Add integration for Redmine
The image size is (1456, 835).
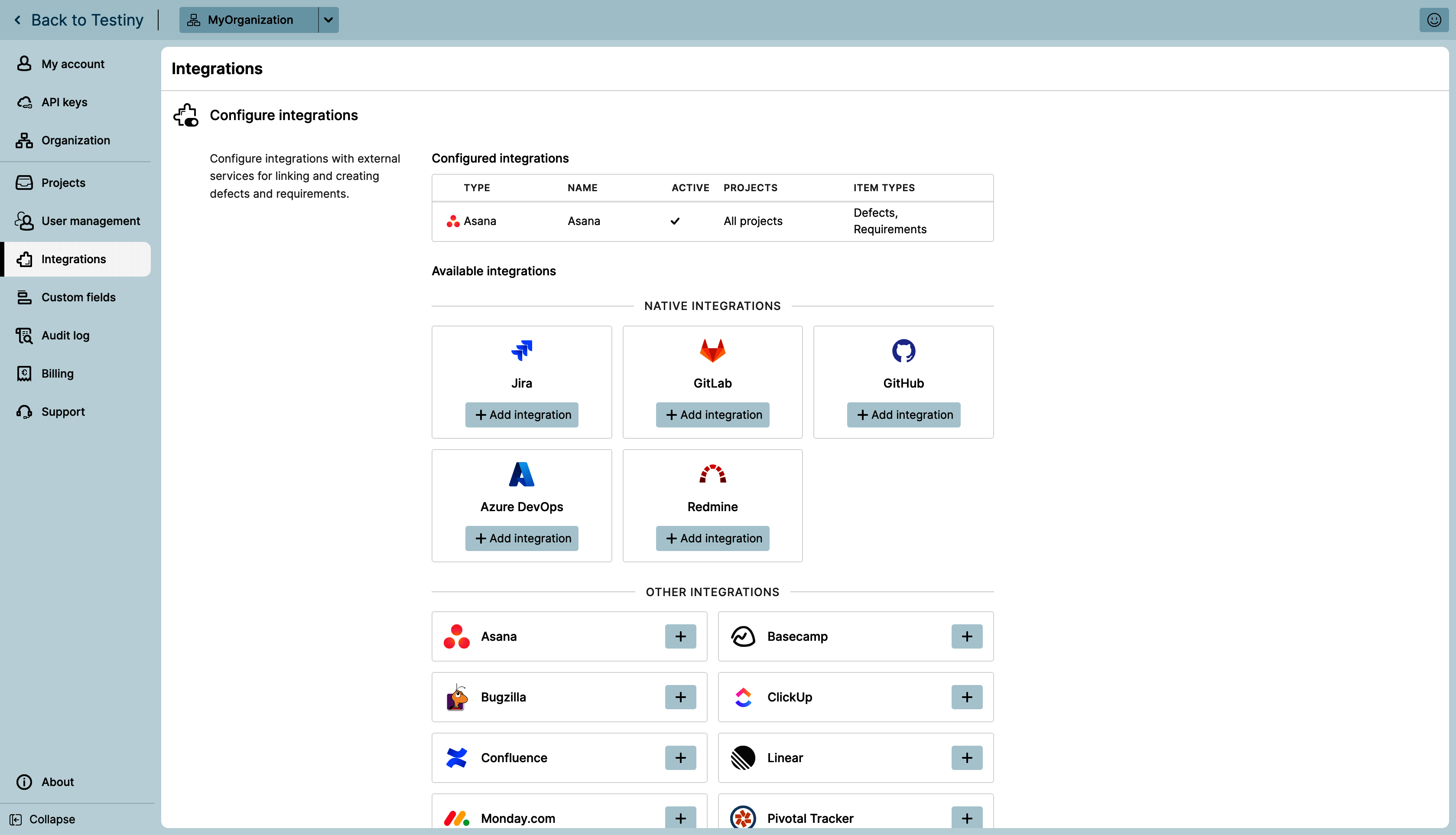pos(712,538)
